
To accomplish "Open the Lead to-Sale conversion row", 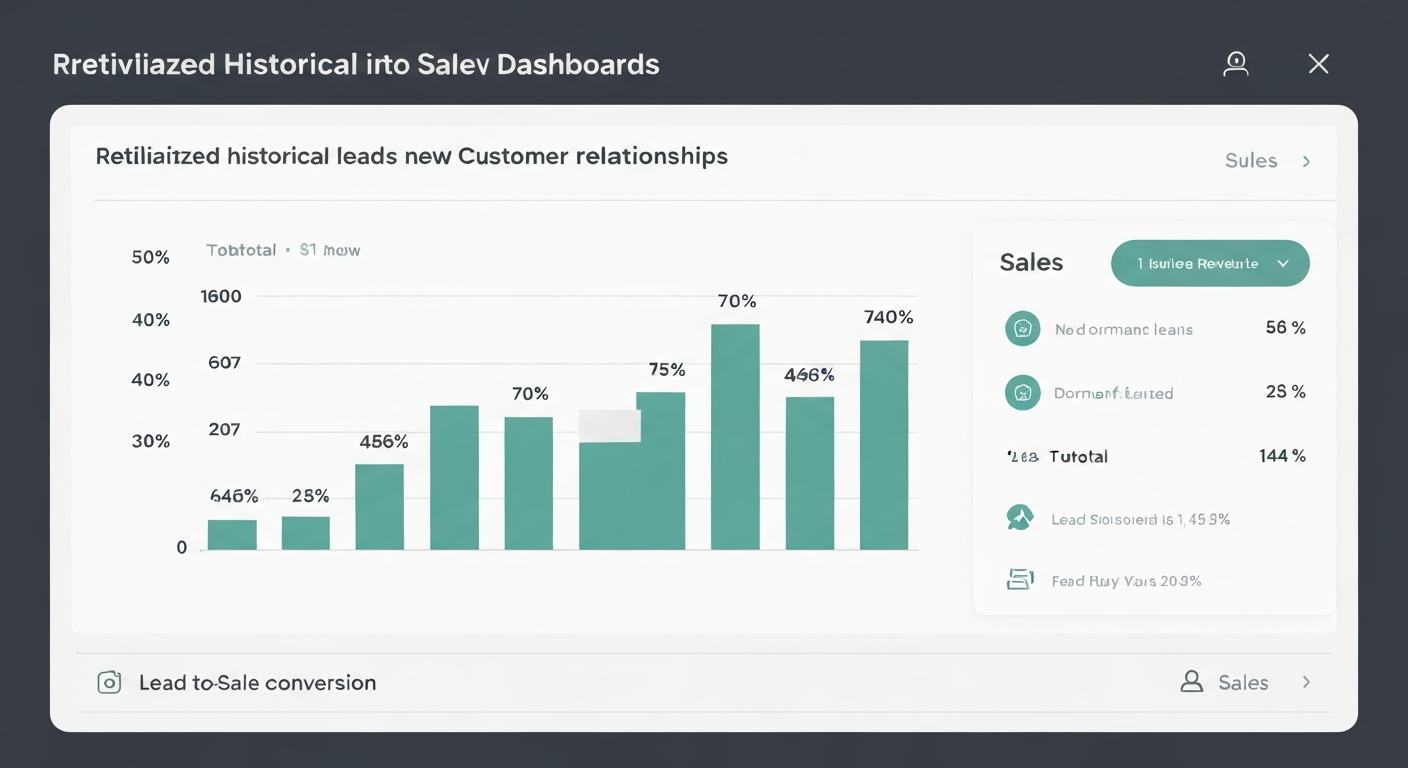I will pos(704,683).
